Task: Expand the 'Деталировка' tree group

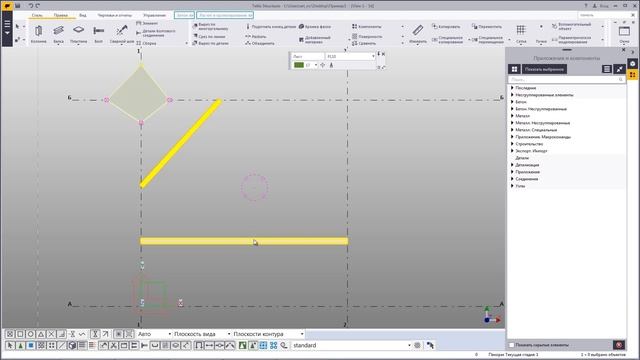Action: [512, 165]
